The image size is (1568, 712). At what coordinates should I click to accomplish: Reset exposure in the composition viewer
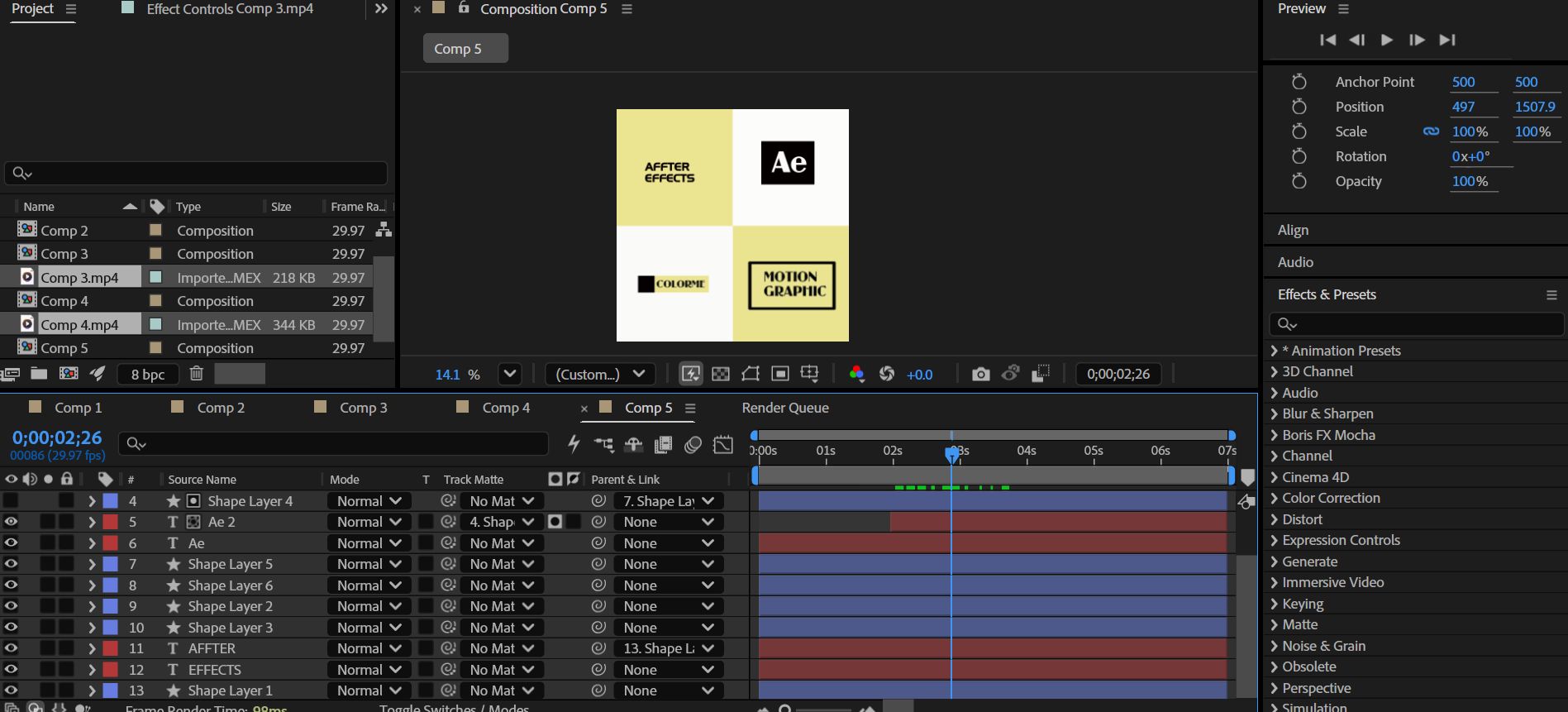coord(887,375)
